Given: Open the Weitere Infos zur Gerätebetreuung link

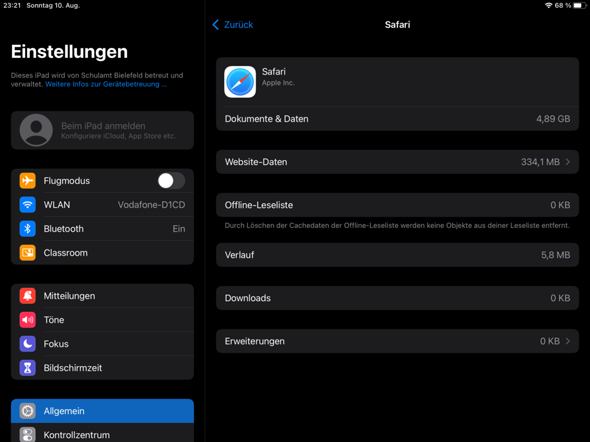Looking at the screenshot, I should pos(106,84).
